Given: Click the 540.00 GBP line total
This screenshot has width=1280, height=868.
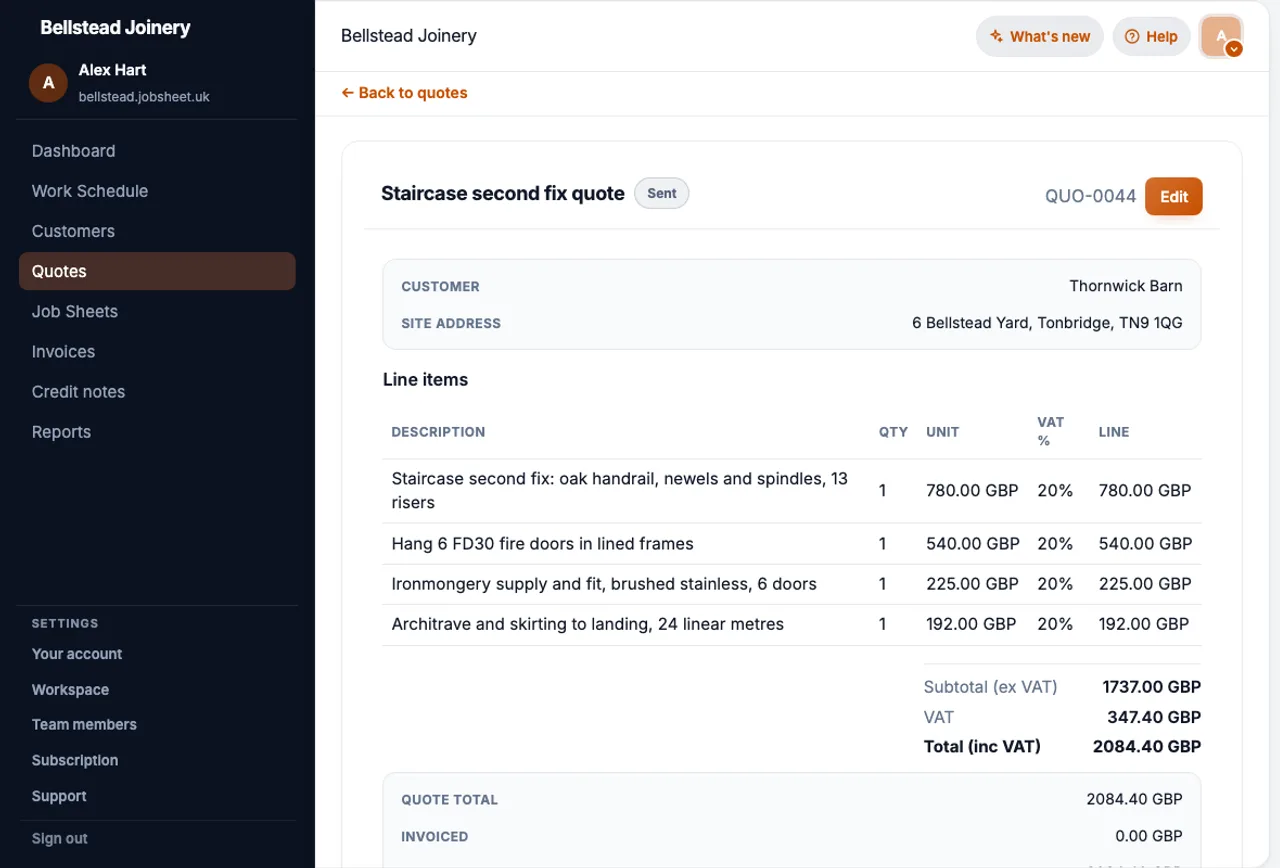Looking at the screenshot, I should pyautogui.click(x=1146, y=544).
